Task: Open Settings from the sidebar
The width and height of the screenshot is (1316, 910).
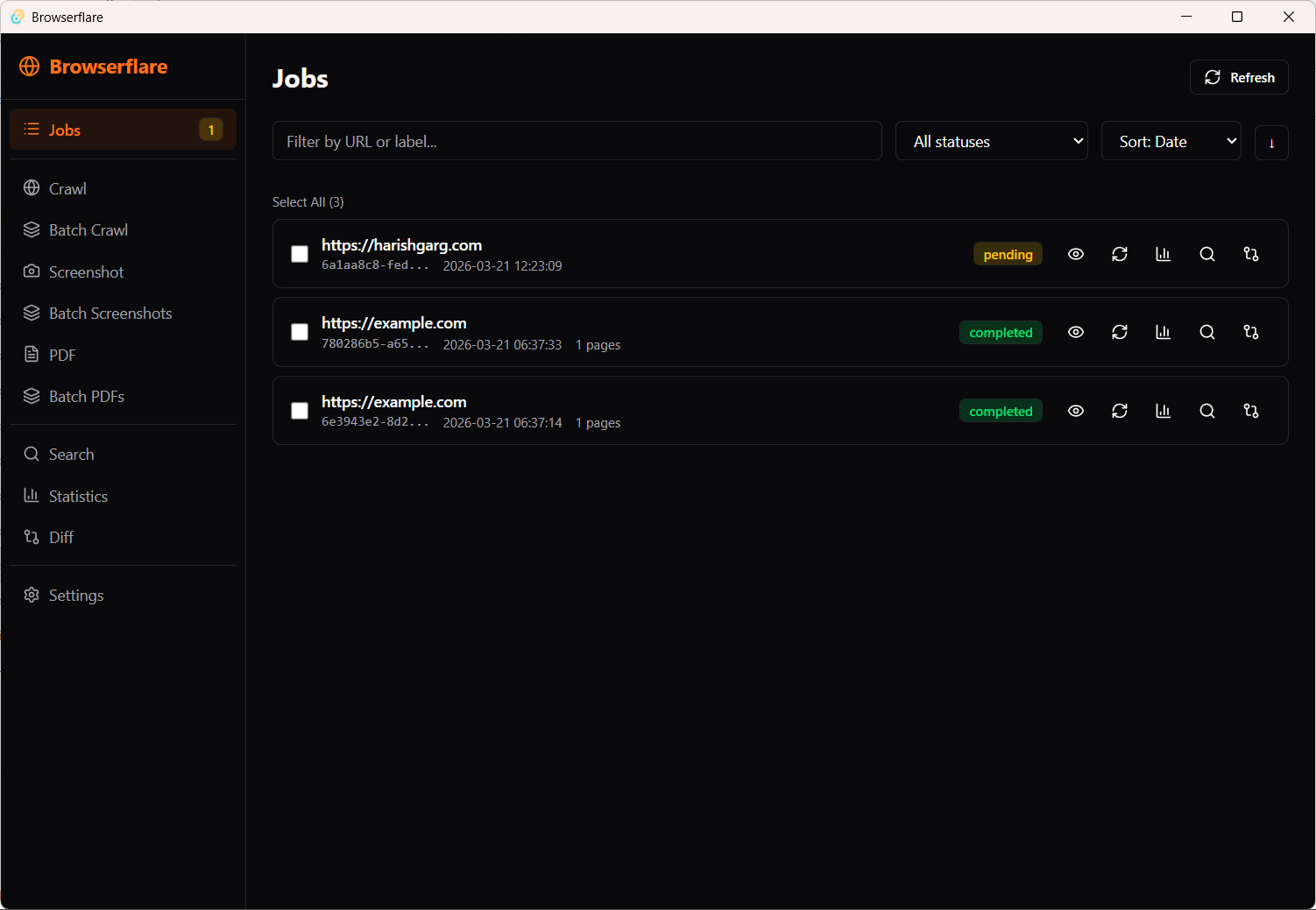Action: [76, 595]
